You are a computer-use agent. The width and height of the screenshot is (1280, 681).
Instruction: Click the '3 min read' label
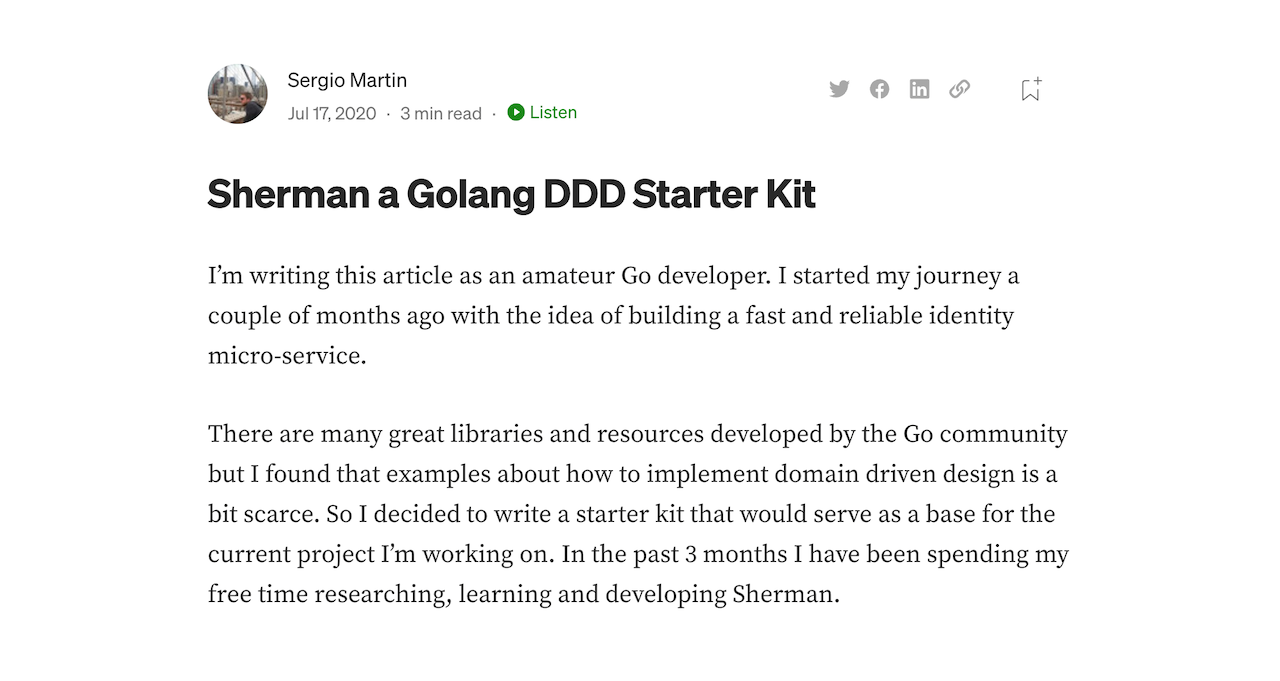coord(441,113)
